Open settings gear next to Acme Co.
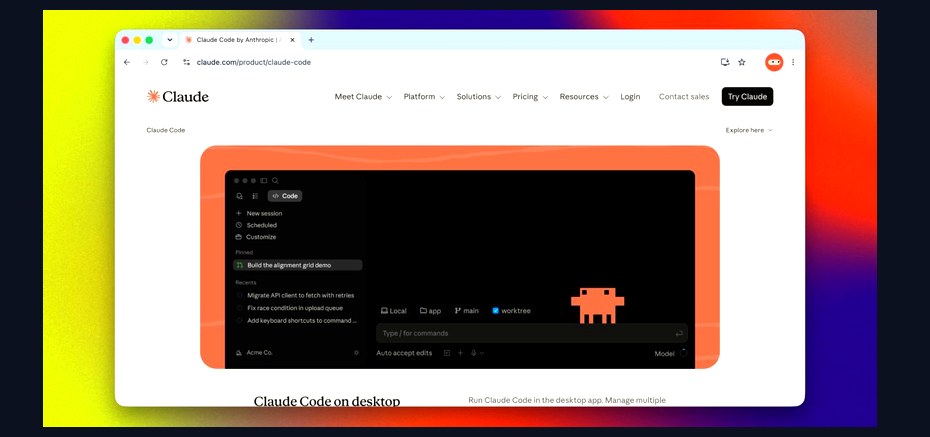 click(356, 353)
